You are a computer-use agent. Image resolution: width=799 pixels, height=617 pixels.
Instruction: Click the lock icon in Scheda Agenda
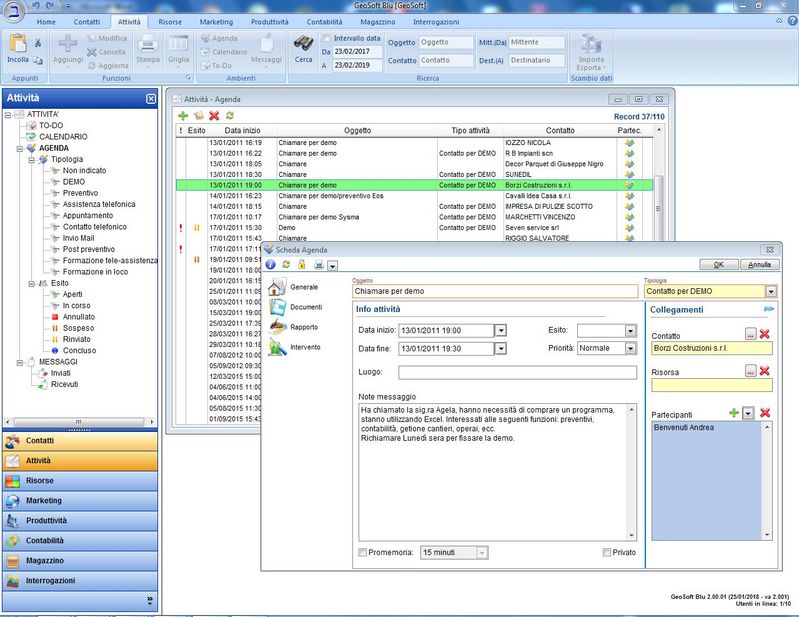[301, 265]
